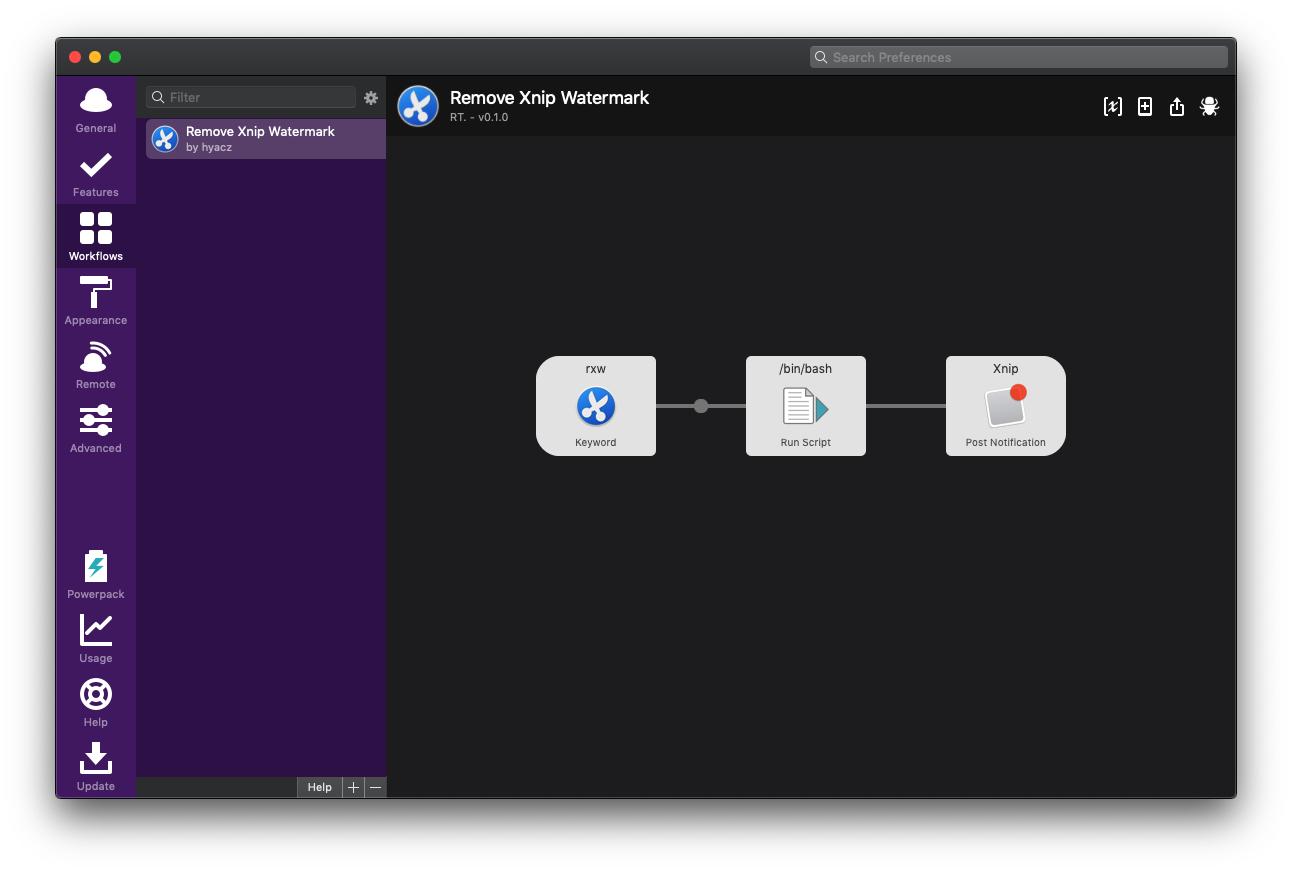
Task: Select the Xnip Post Notification node
Action: pyautogui.click(x=1006, y=406)
